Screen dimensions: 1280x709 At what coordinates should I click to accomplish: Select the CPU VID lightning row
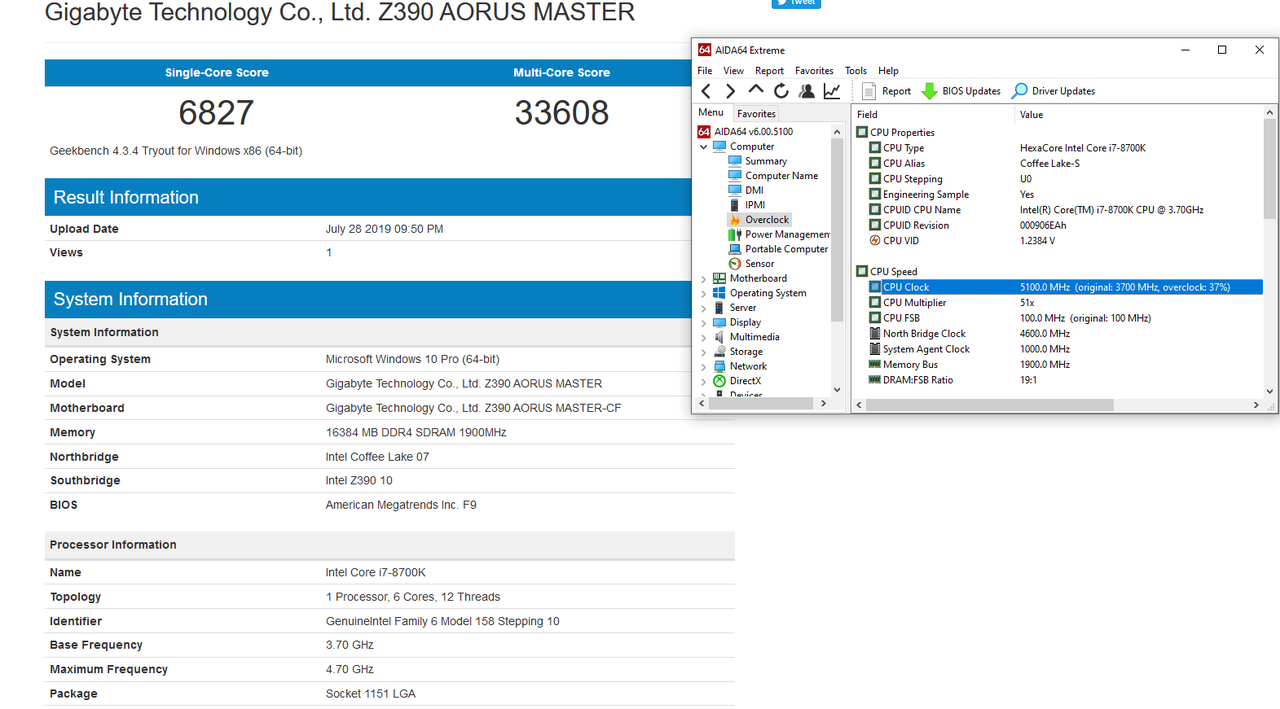(x=1060, y=241)
